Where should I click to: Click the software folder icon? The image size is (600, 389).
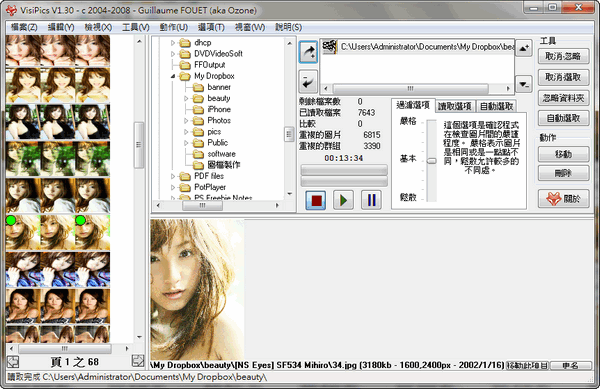pyautogui.click(x=198, y=154)
